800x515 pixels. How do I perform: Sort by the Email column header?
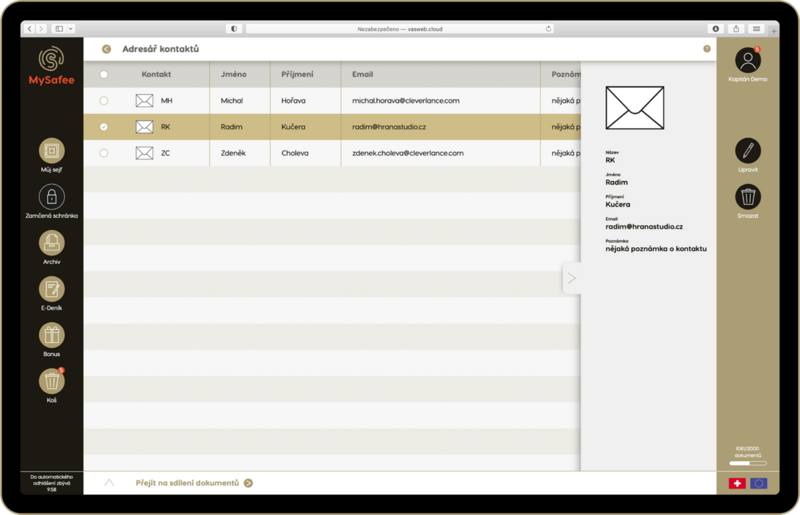pos(362,74)
